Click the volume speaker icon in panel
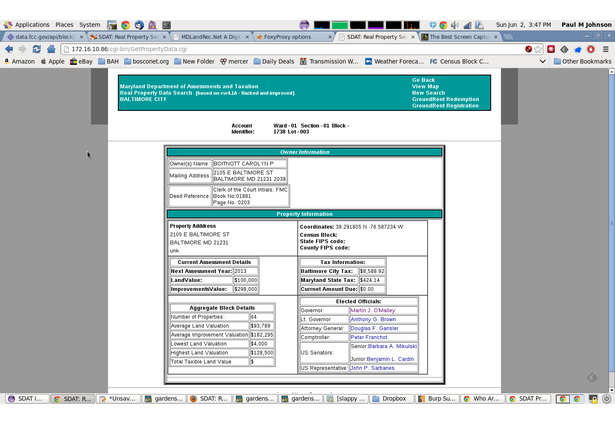The image size is (615, 424). point(455,25)
